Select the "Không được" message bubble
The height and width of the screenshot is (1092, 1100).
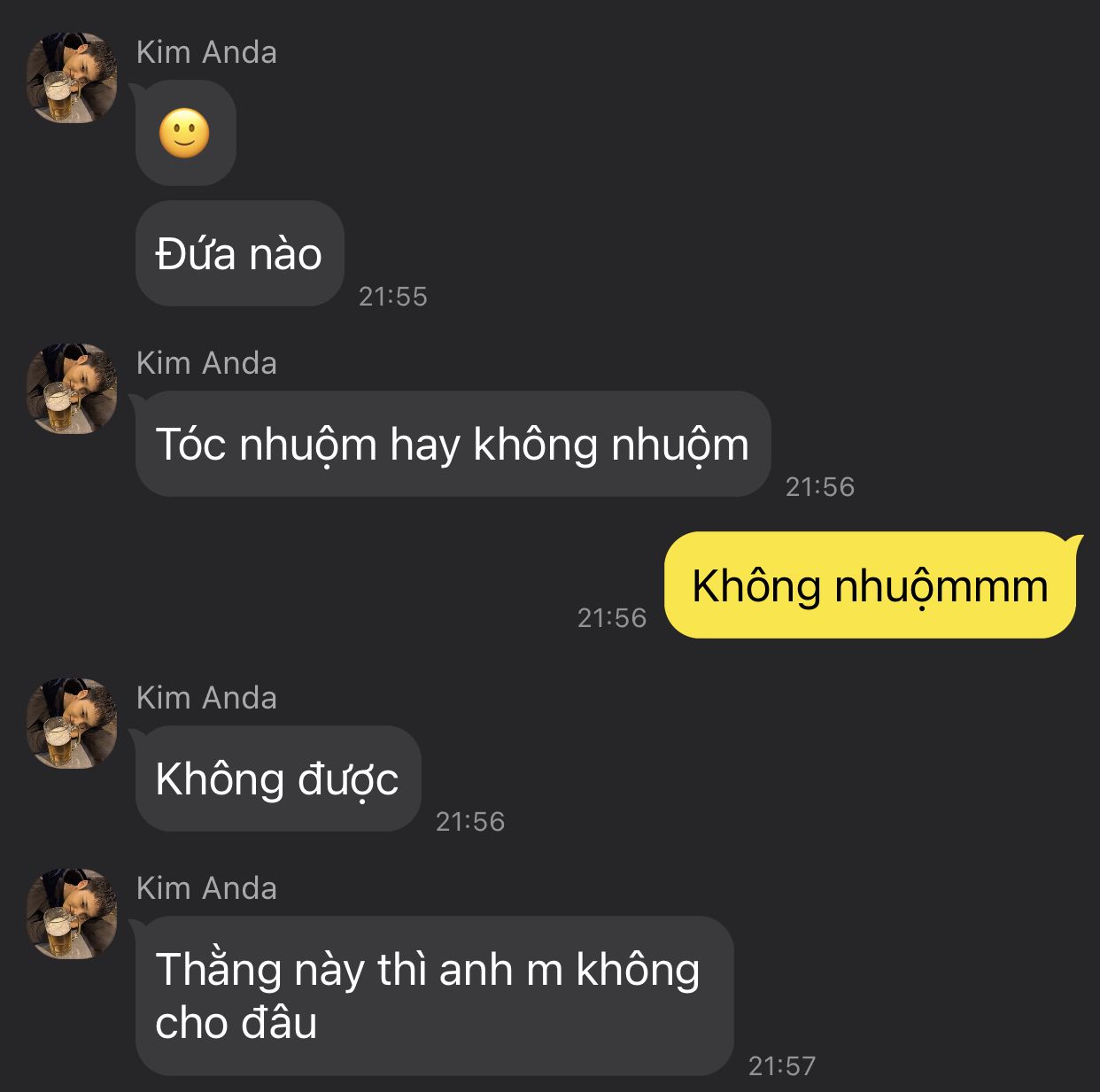[277, 778]
